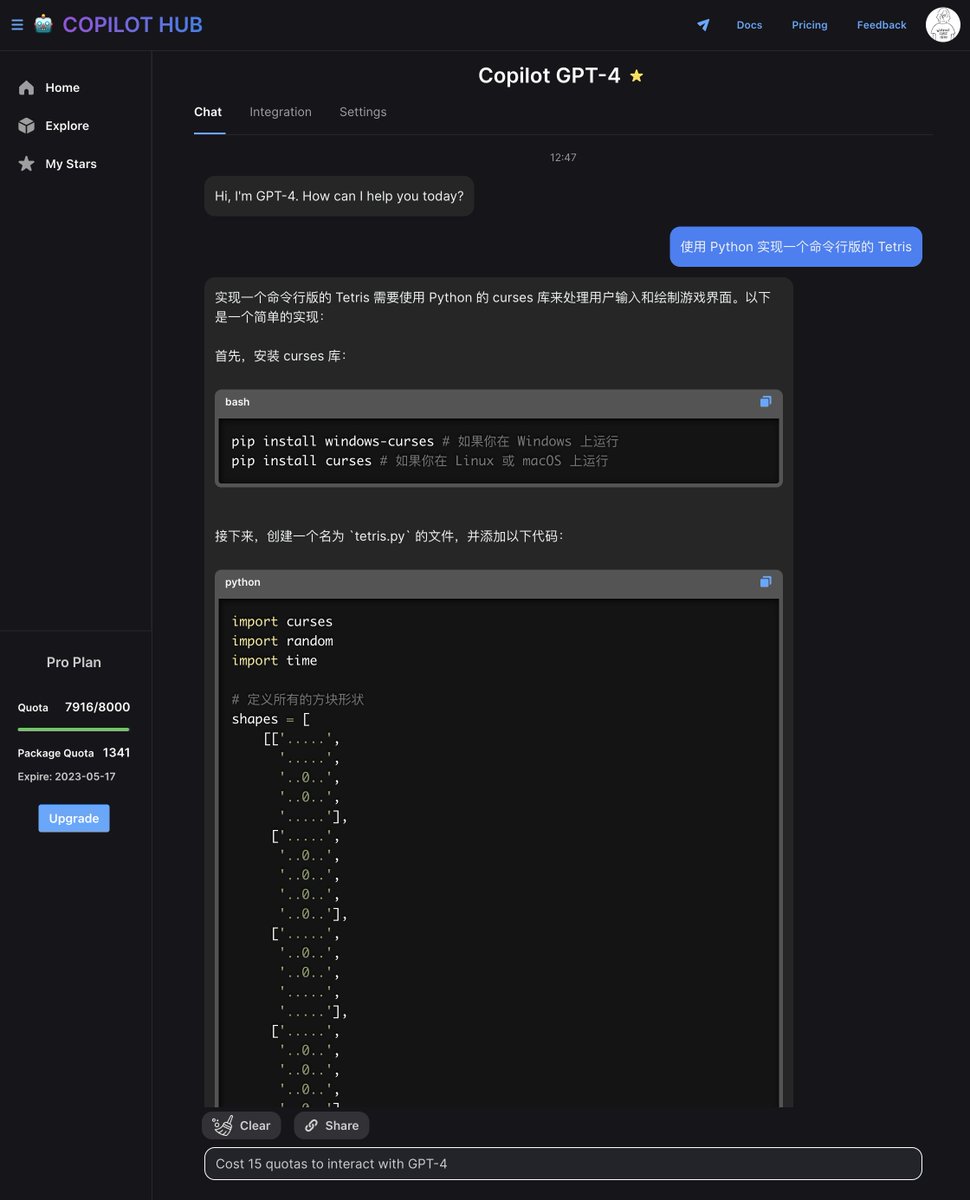
Task: Click the quota value 7916/8000
Action: tap(97, 707)
